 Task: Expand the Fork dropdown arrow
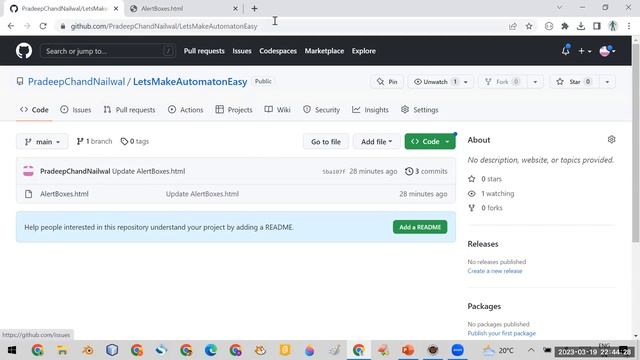coord(535,82)
